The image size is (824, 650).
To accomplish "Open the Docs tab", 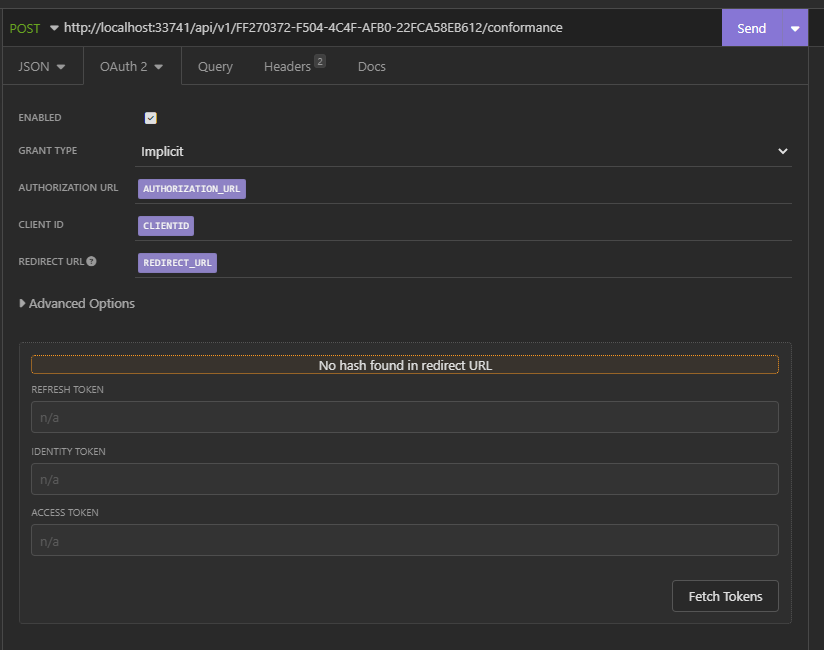I will 371,66.
